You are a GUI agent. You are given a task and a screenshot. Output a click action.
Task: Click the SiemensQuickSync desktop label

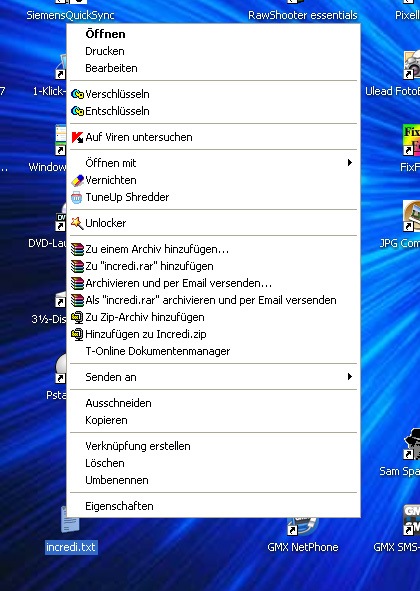(70, 15)
